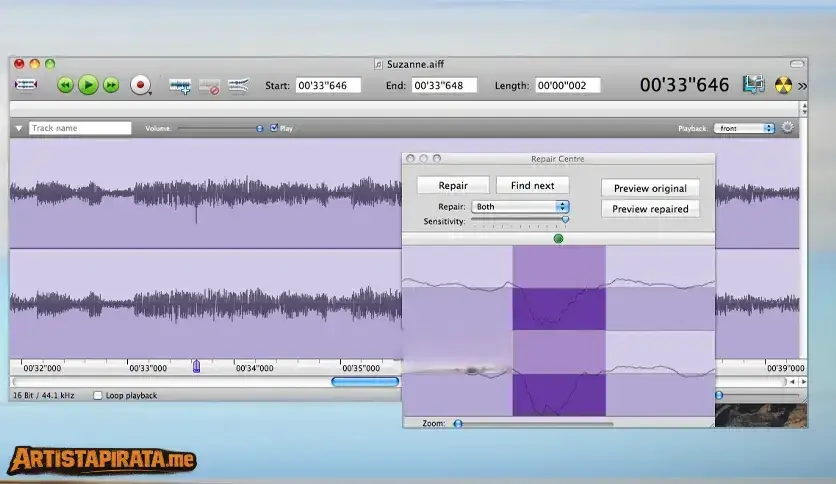Click the vertical scroll stepper at top right
This screenshot has height=484, width=836.
[804, 109]
